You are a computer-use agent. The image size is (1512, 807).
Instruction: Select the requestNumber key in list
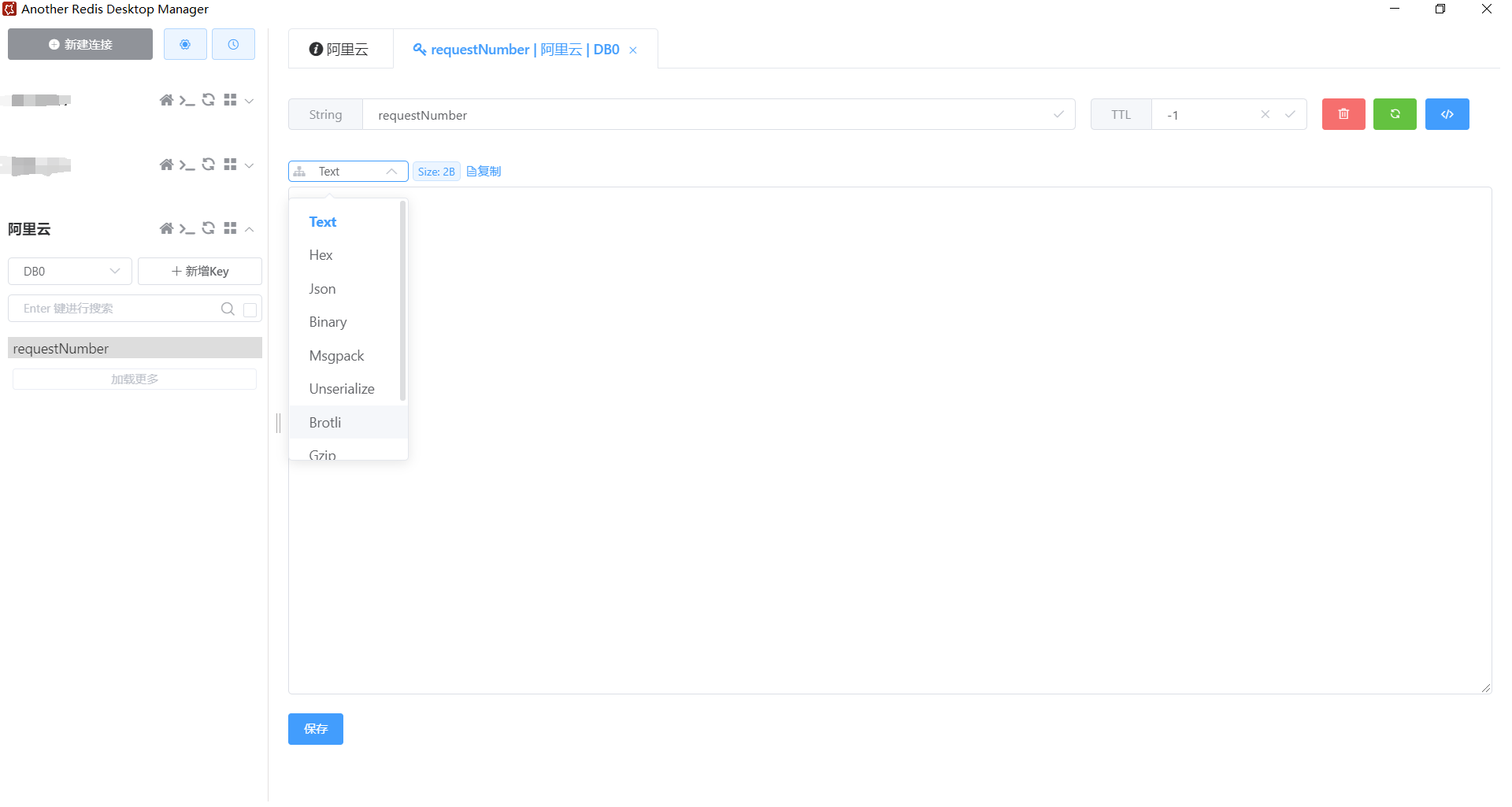(x=135, y=348)
